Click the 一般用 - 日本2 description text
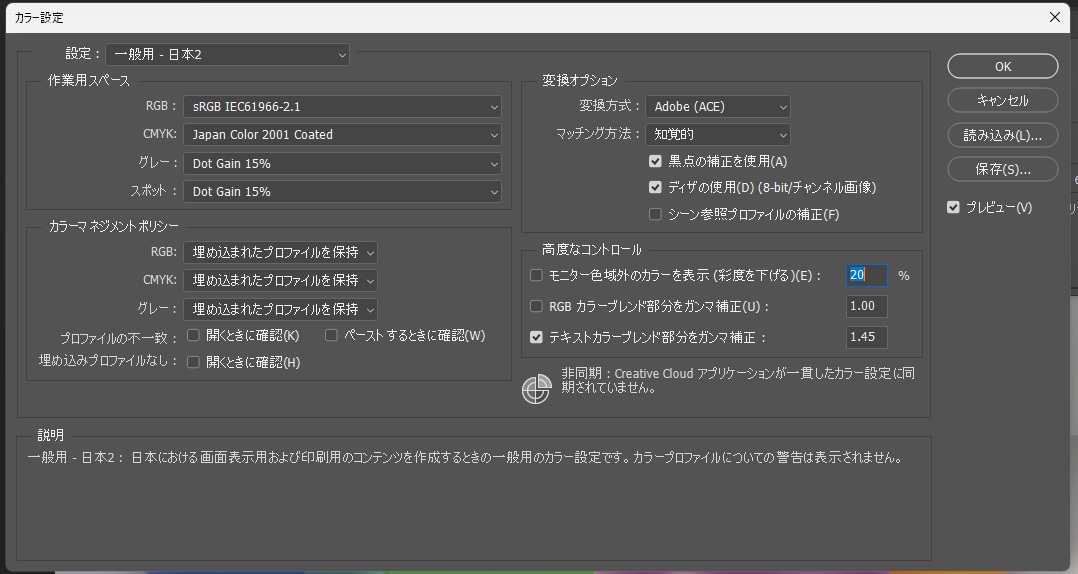This screenshot has width=1078, height=574. 465,458
